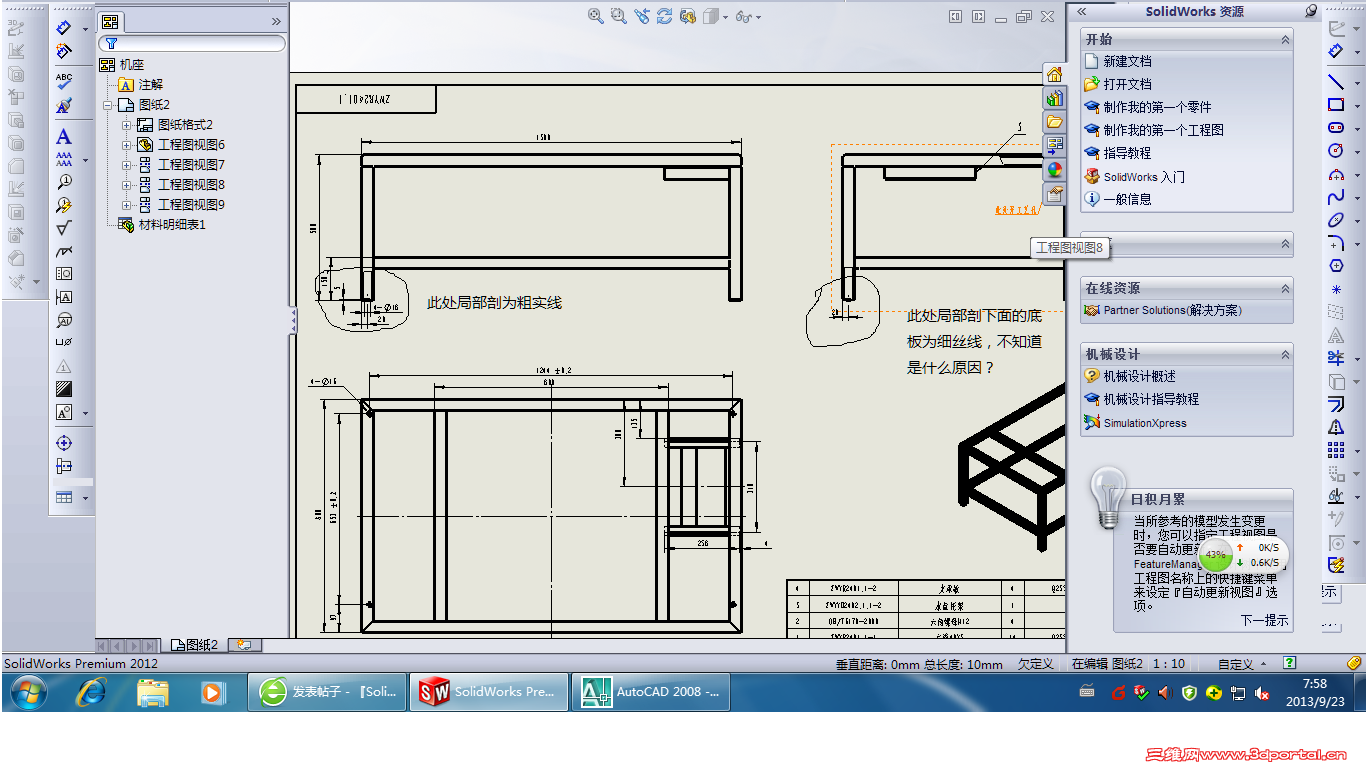Open the Custom Properties tab in task pane
The width and height of the screenshot is (1366, 768).
(1054, 194)
